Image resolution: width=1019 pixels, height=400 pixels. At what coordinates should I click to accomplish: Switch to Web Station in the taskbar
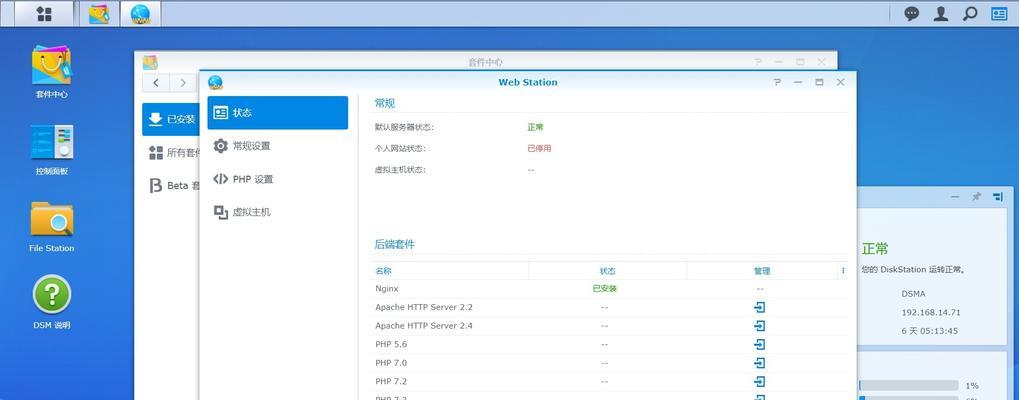[140, 14]
